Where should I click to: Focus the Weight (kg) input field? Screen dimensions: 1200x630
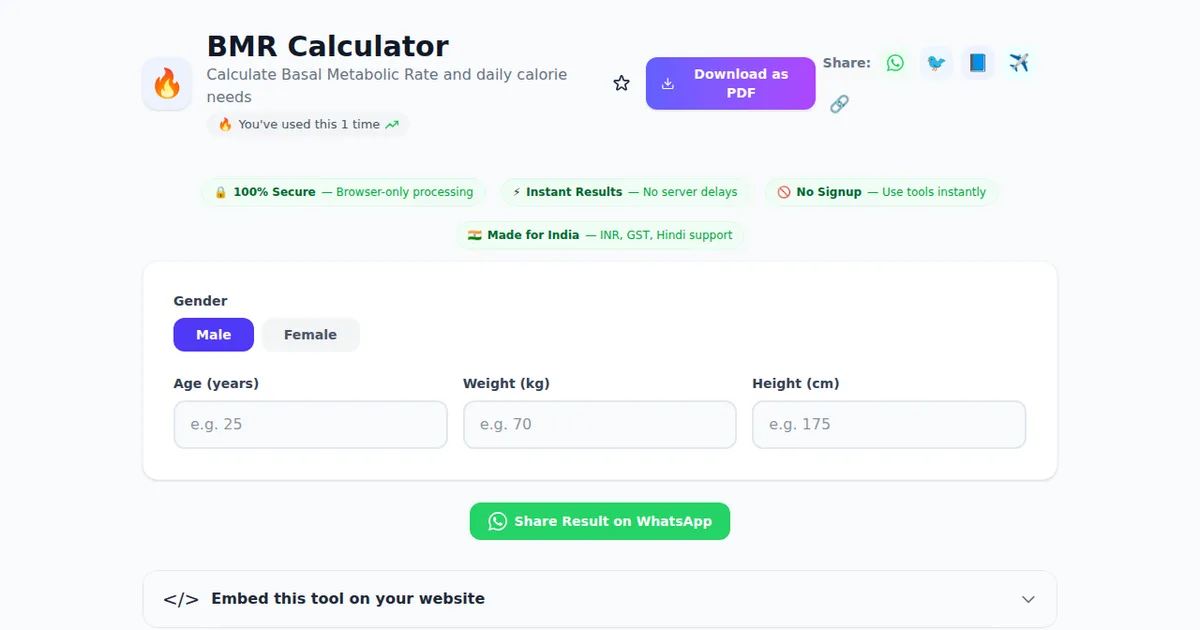[x=599, y=424]
